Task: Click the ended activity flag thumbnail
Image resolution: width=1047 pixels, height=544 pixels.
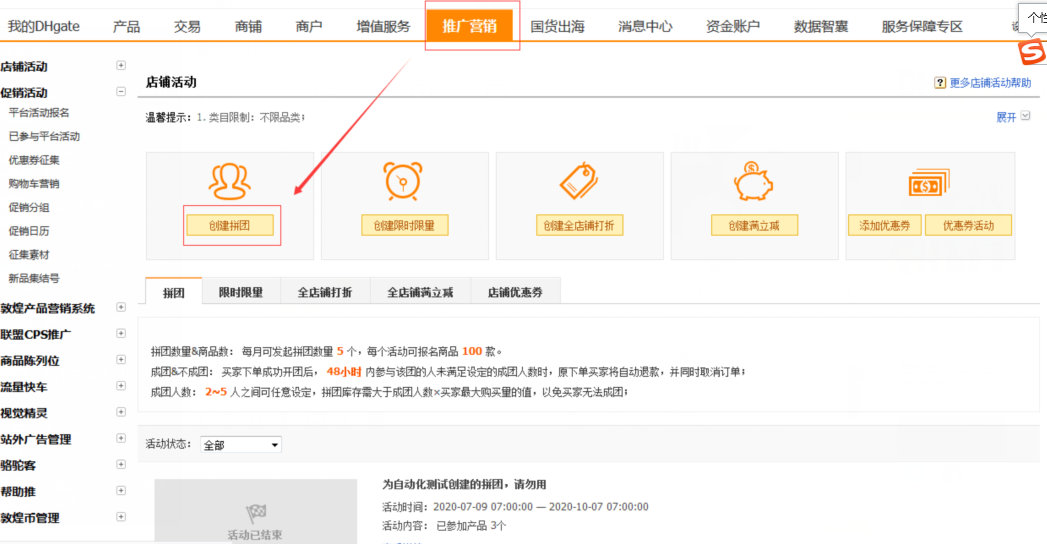Action: tap(255, 511)
